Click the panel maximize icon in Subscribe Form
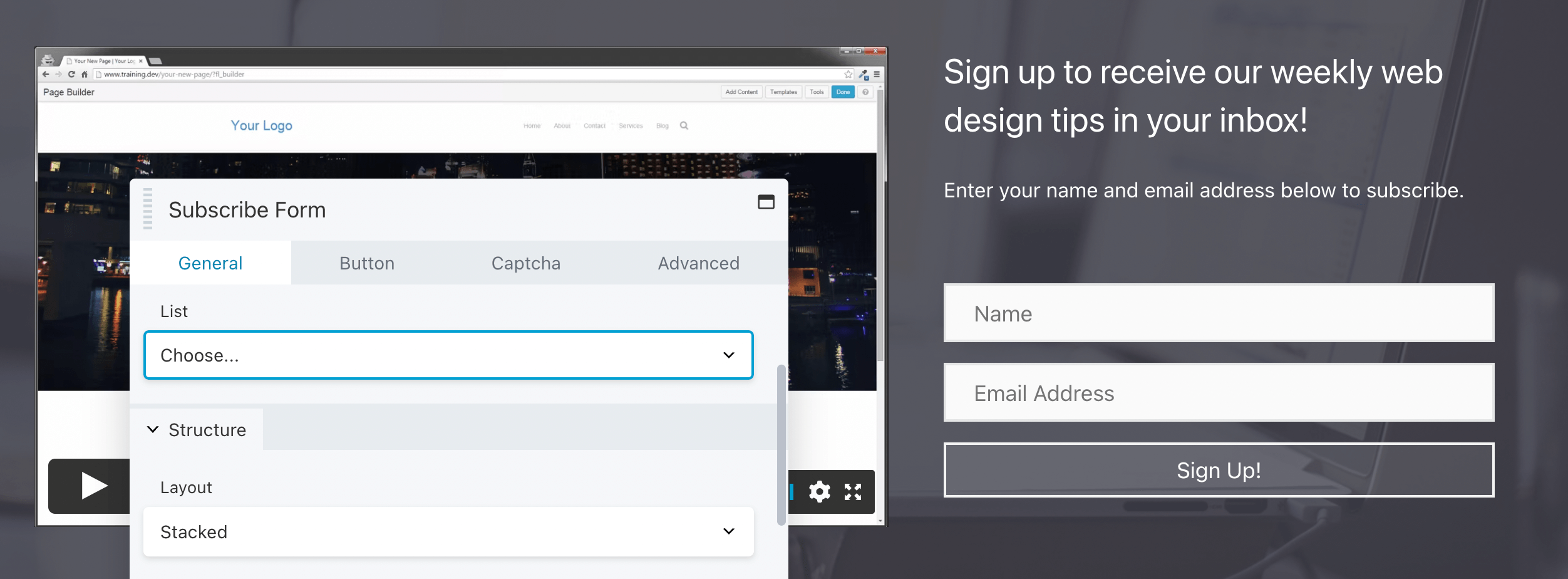 tap(766, 202)
